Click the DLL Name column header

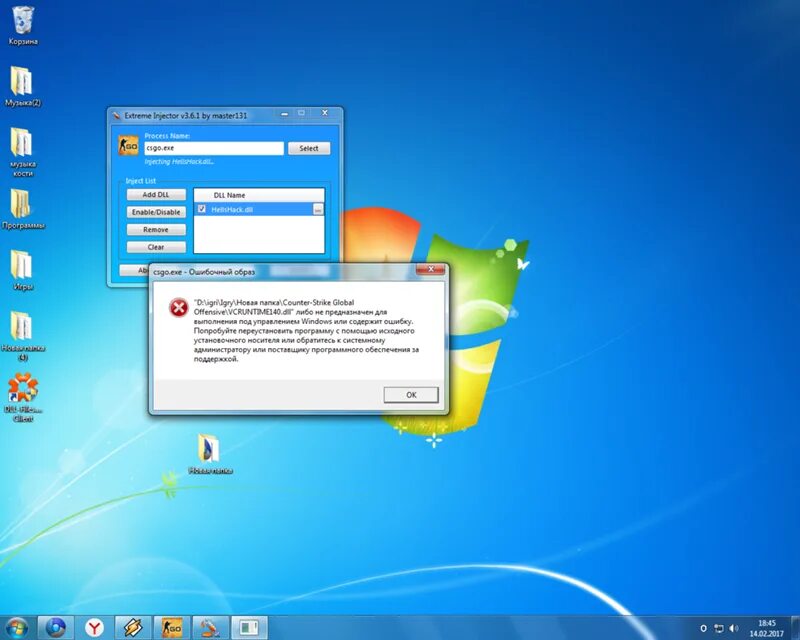259,195
